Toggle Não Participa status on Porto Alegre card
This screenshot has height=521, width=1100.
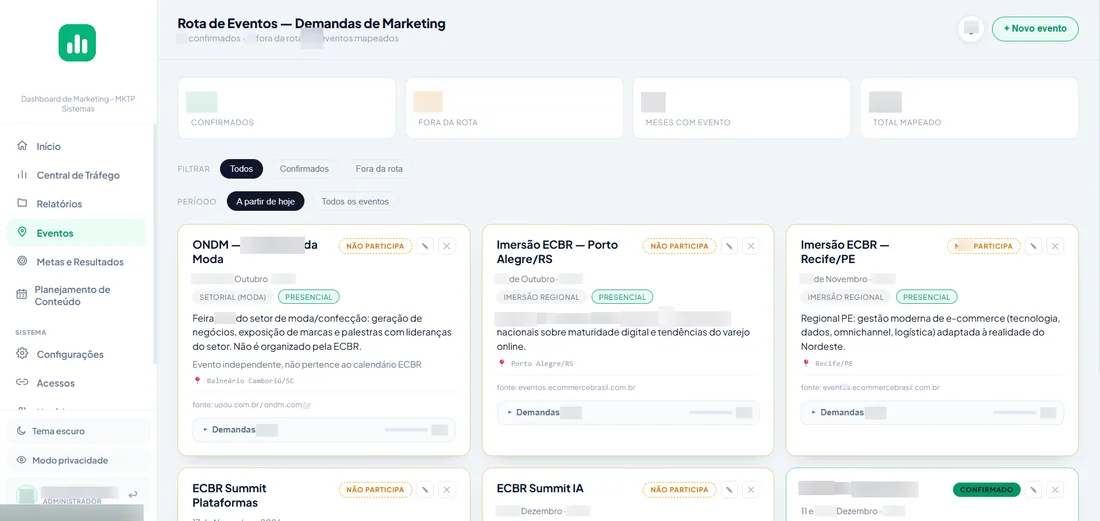[x=679, y=246]
